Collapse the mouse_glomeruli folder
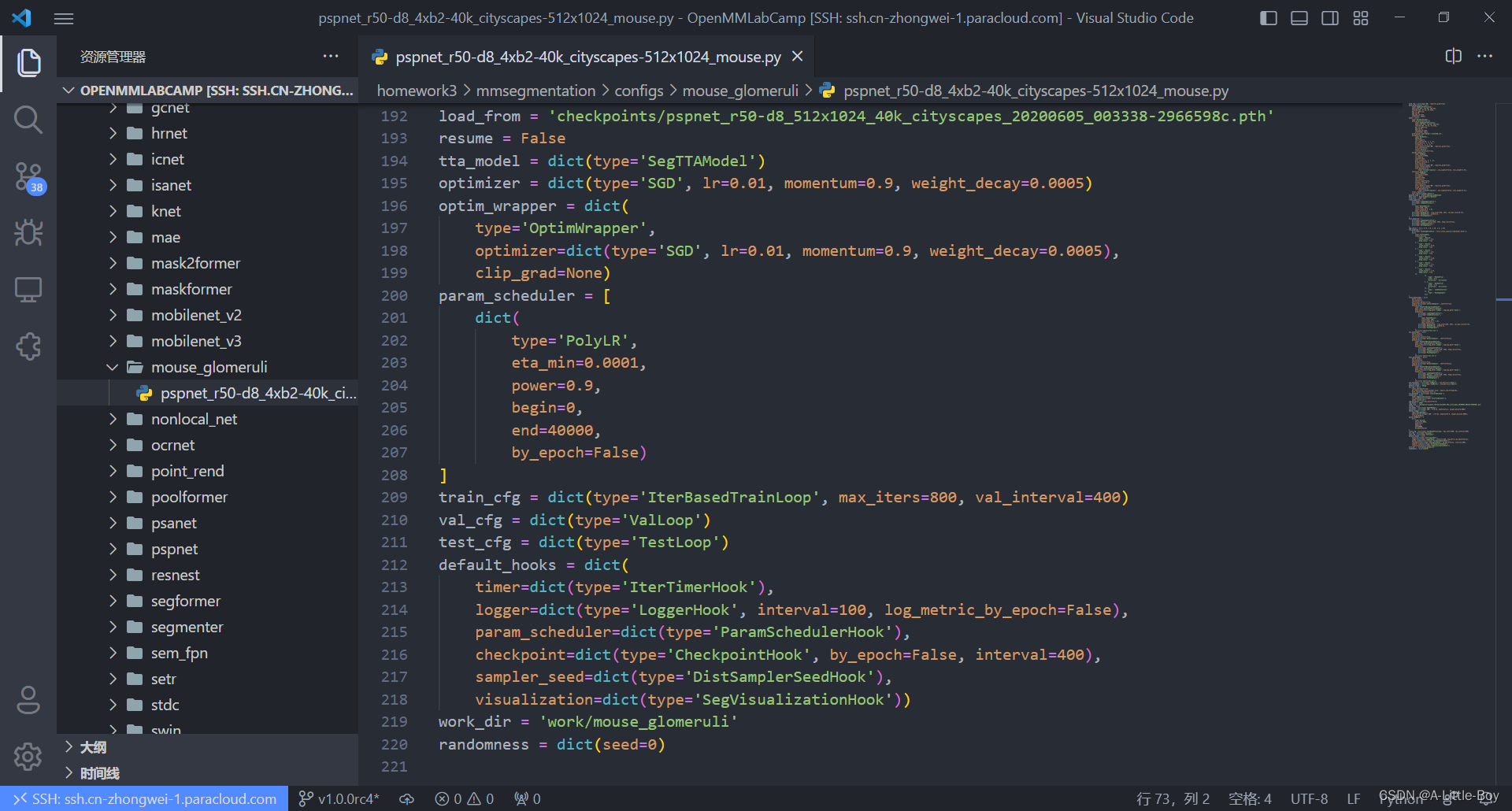This screenshot has height=811, width=1512. click(208, 367)
